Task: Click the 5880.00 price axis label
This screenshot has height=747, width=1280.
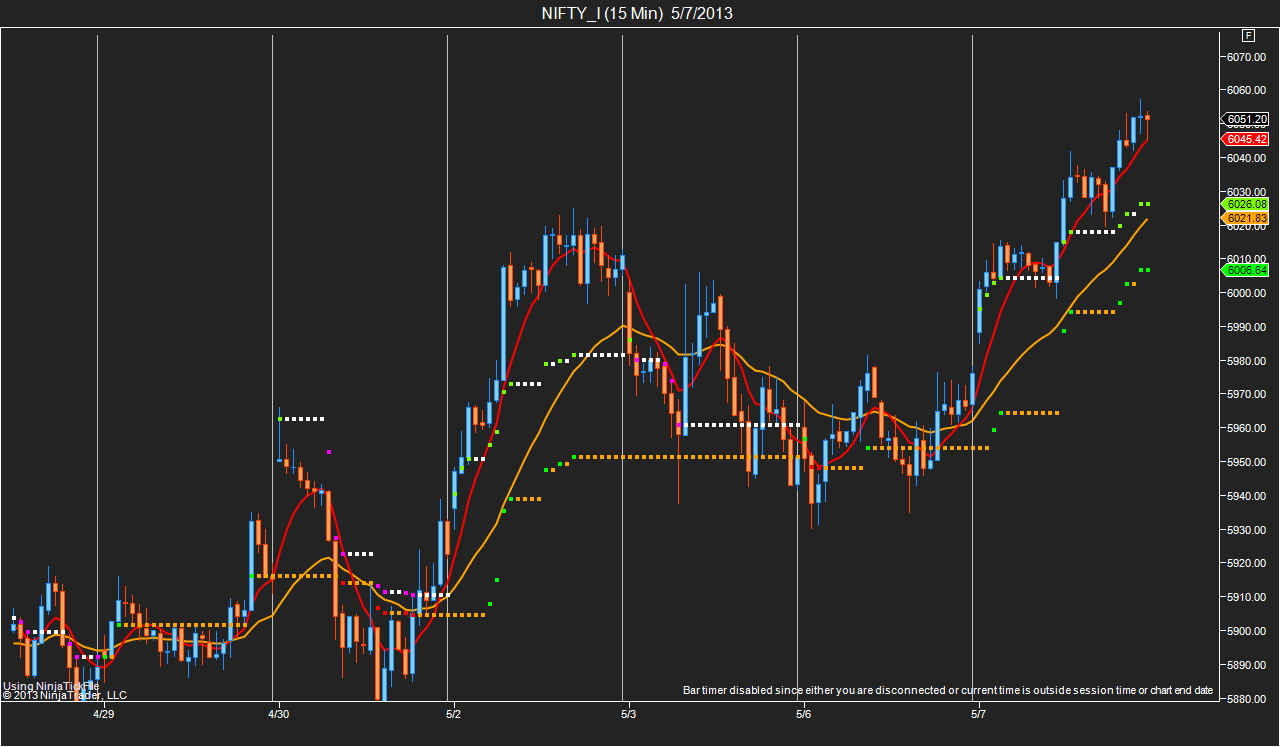Action: [1248, 698]
